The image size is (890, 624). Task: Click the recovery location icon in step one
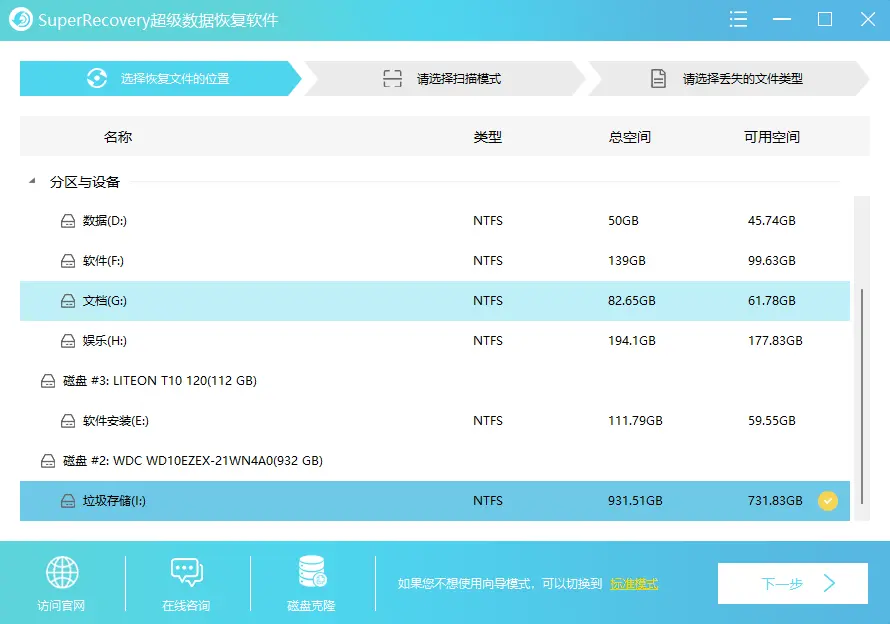coord(97,78)
